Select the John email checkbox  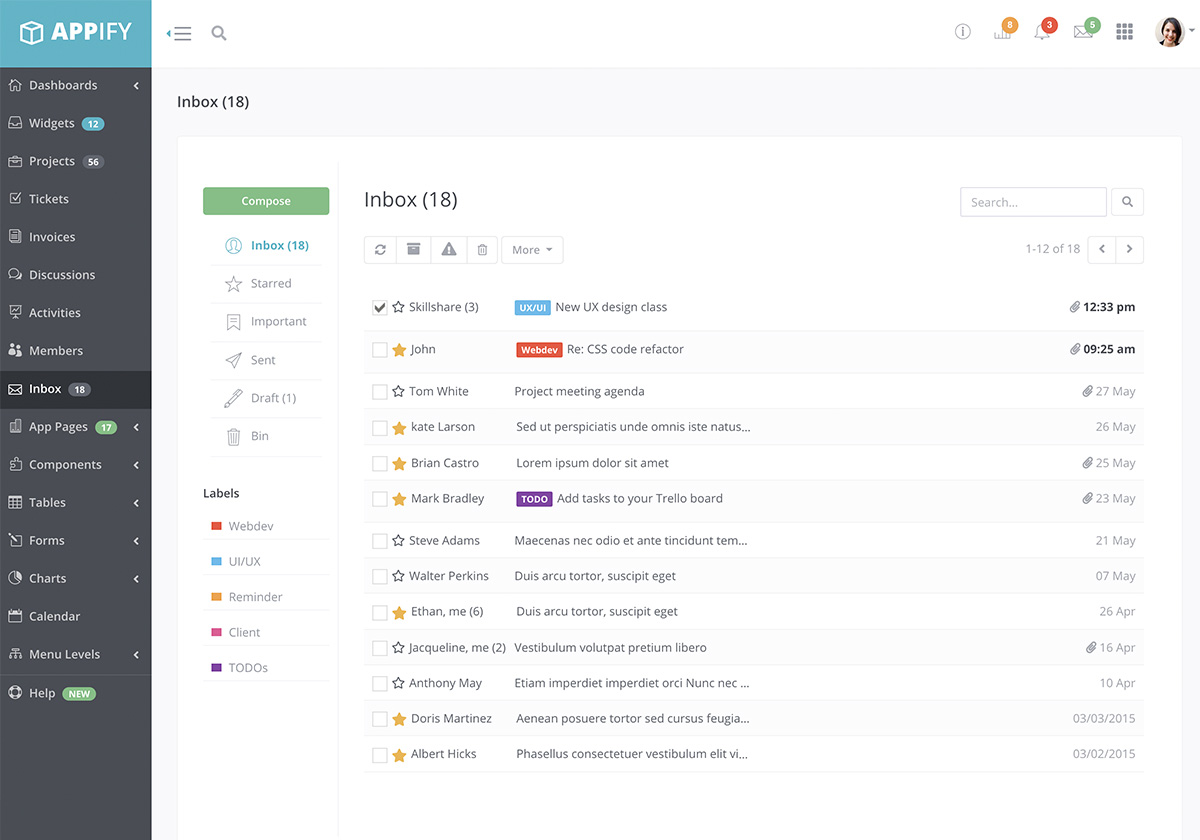379,350
